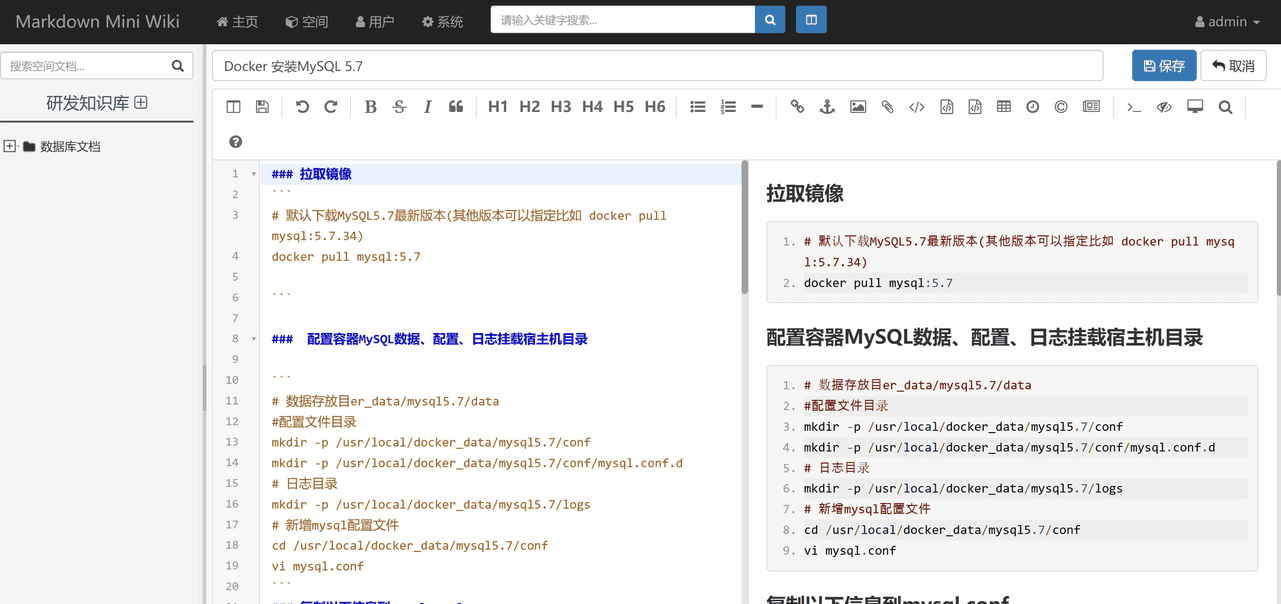Apply strikethrough formatting
This screenshot has width=1281, height=604.
pyautogui.click(x=399, y=107)
